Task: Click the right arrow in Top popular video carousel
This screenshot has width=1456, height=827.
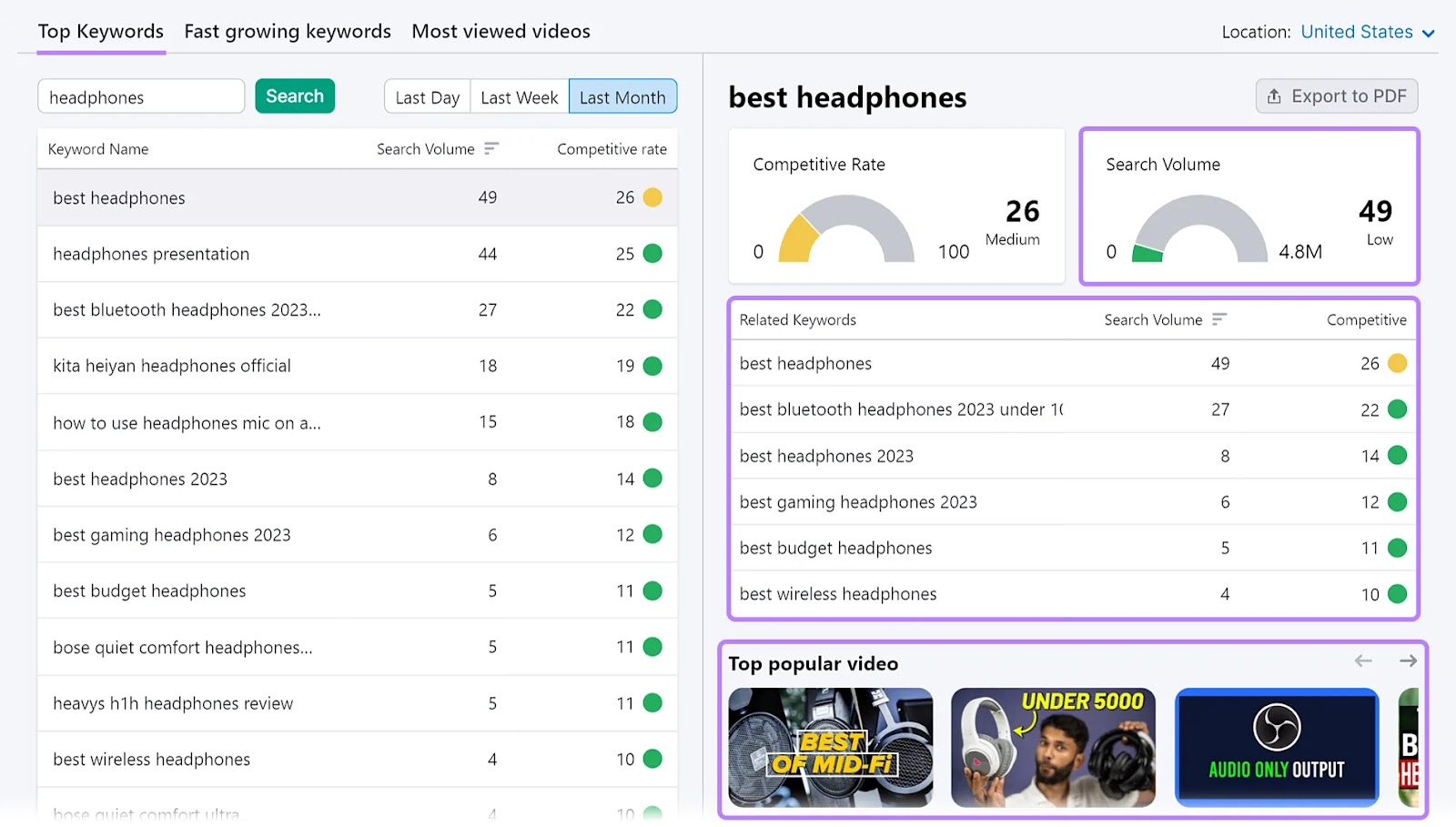Action: [1408, 661]
